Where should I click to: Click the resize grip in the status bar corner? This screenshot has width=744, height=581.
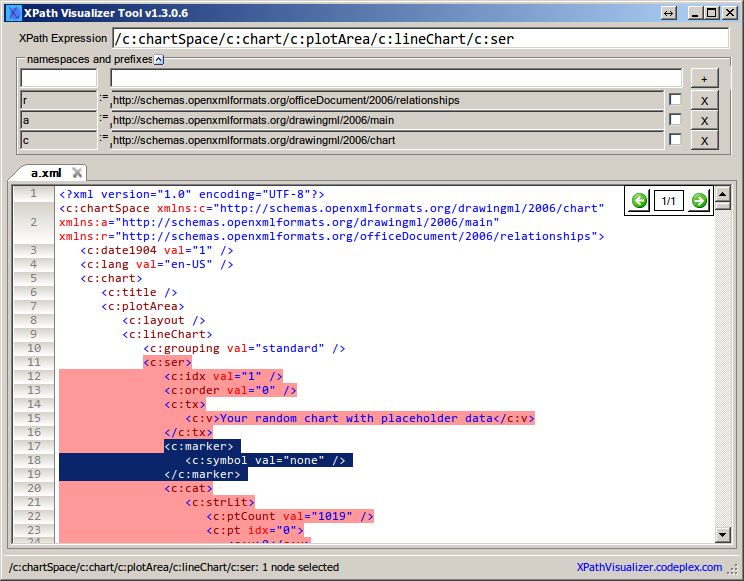pos(734,568)
